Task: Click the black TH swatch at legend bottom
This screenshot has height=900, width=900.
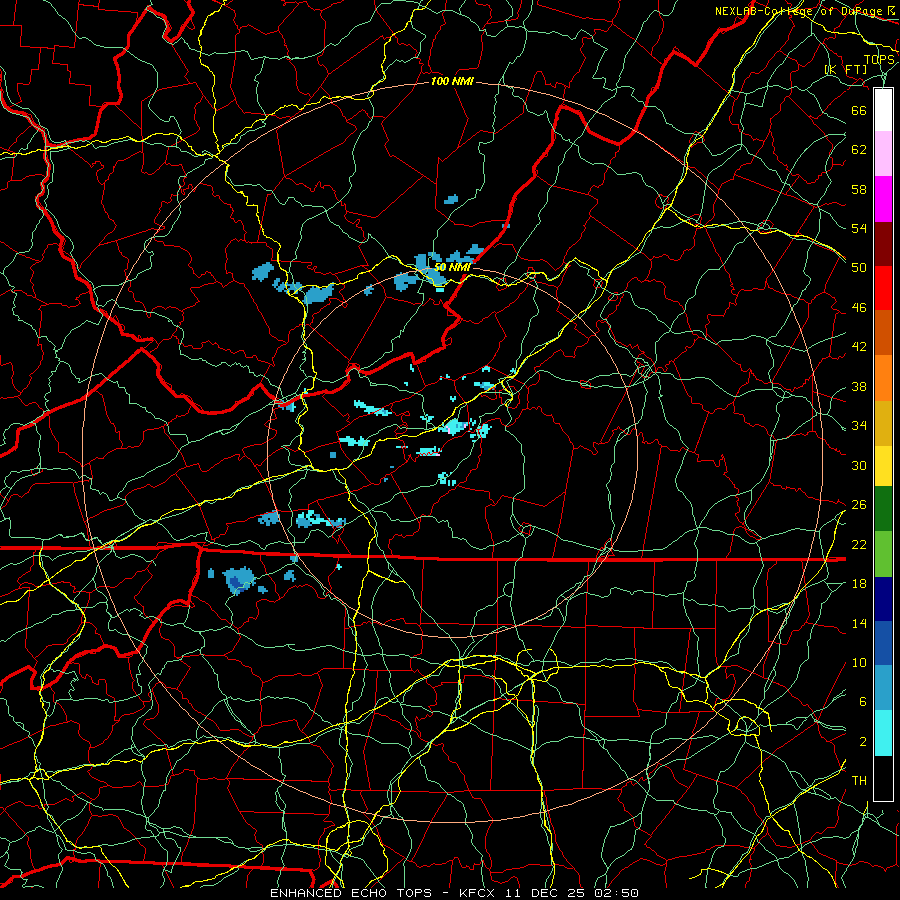Action: coord(883,778)
